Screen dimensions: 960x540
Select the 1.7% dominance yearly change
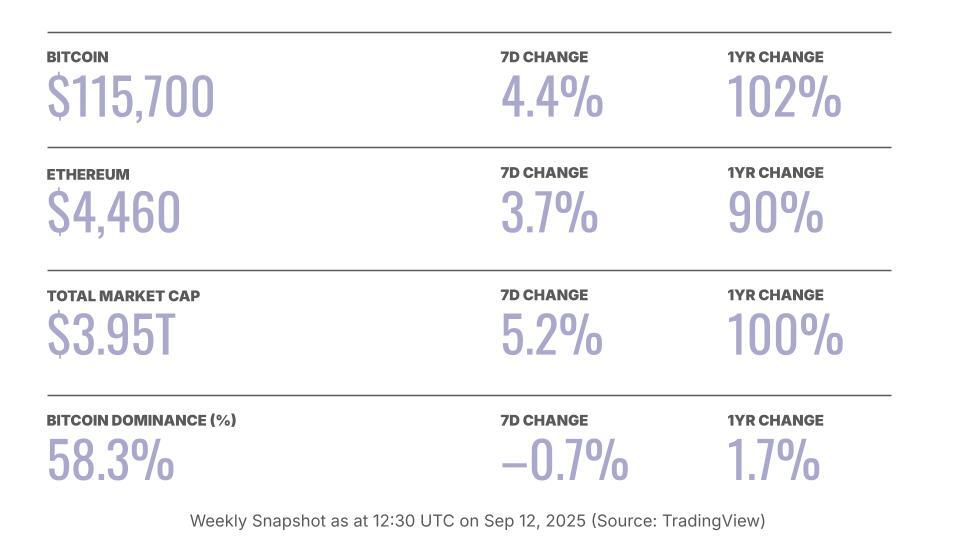[773, 460]
